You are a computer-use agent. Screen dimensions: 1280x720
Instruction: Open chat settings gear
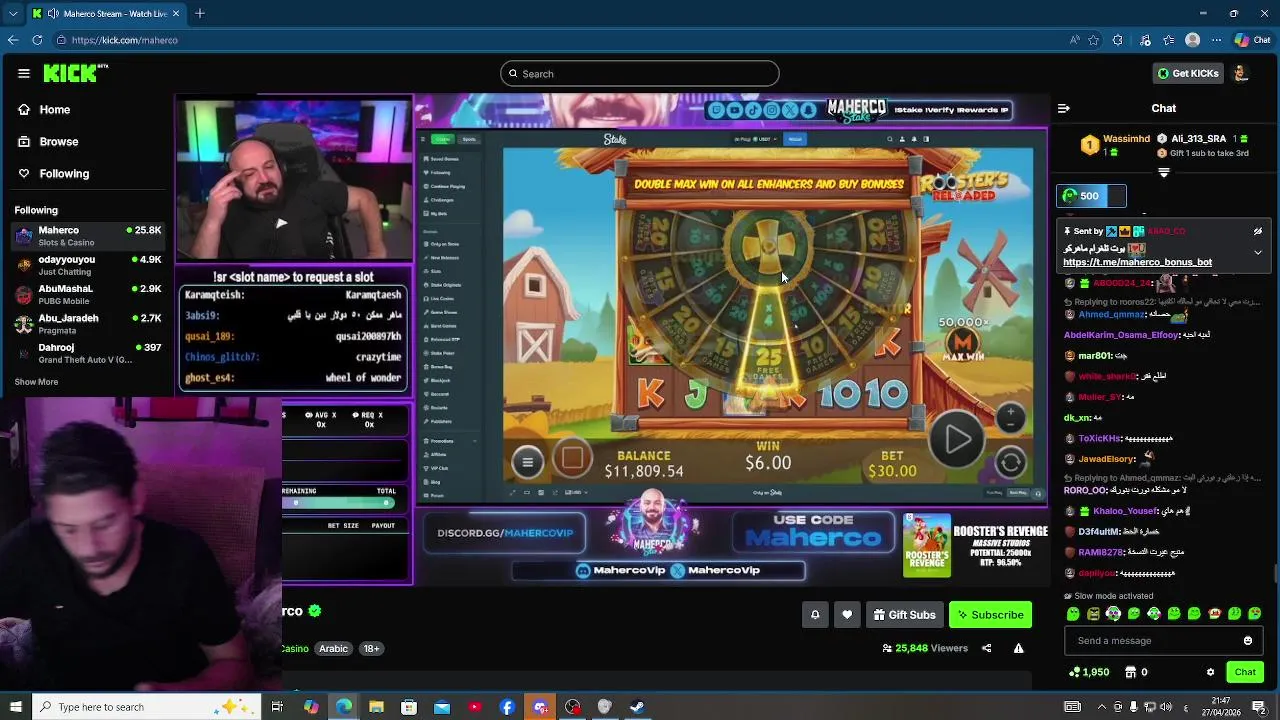(1210, 672)
